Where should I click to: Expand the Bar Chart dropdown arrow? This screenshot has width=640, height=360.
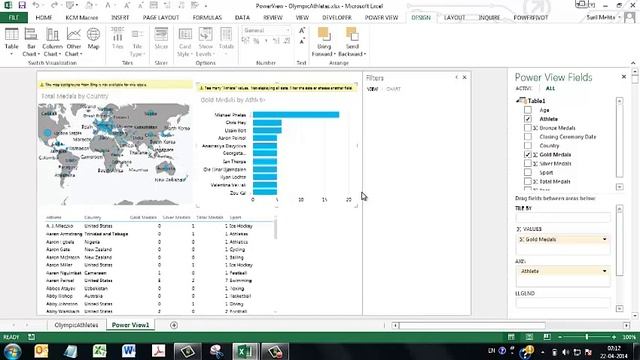pos(38,54)
